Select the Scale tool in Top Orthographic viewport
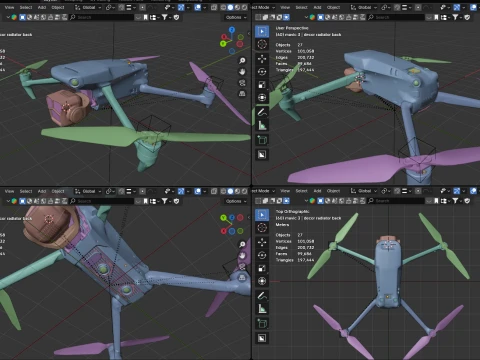The height and width of the screenshot is (360, 480). click(262, 268)
